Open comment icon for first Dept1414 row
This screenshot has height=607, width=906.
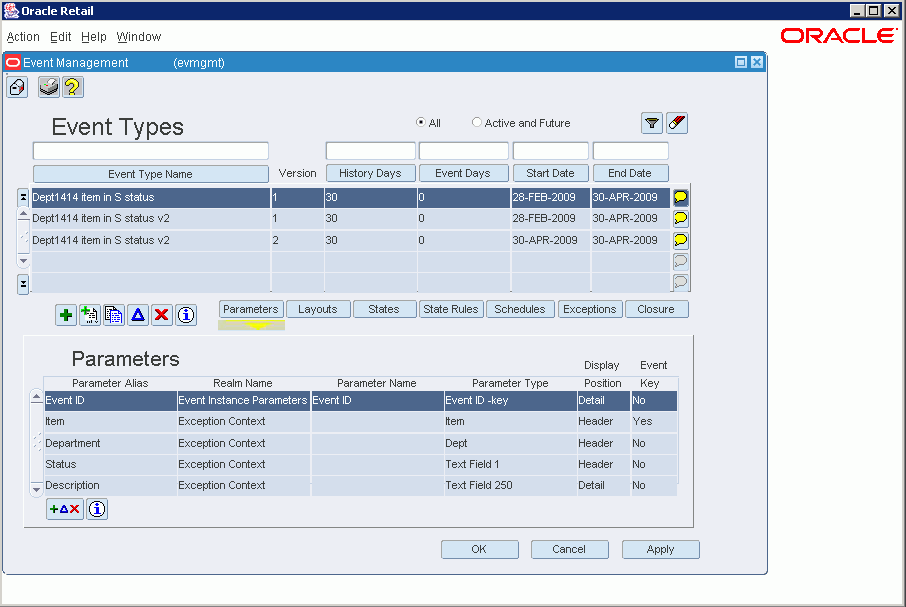pyautogui.click(x=681, y=198)
